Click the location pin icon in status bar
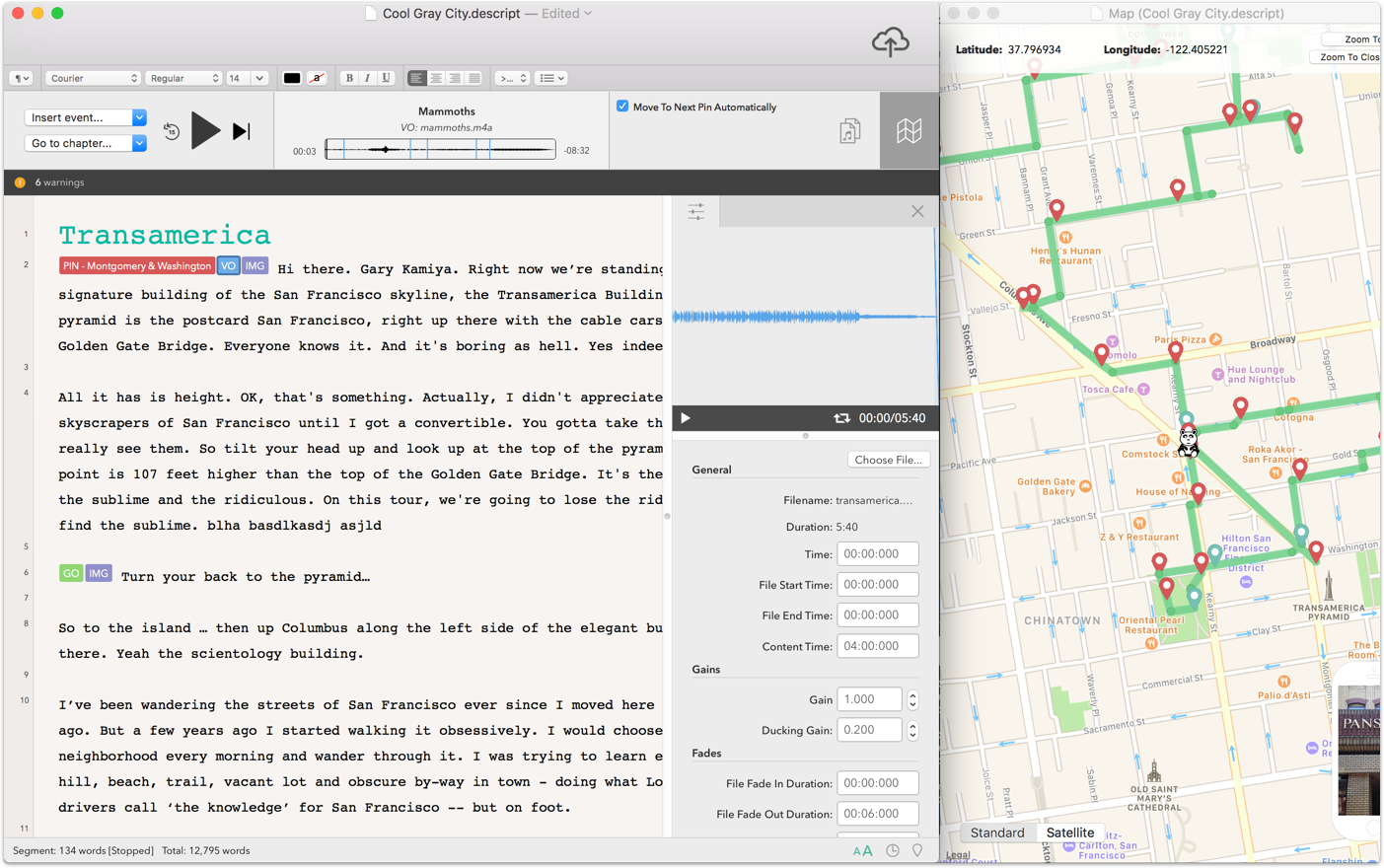The height and width of the screenshot is (868, 1384). pos(917,850)
